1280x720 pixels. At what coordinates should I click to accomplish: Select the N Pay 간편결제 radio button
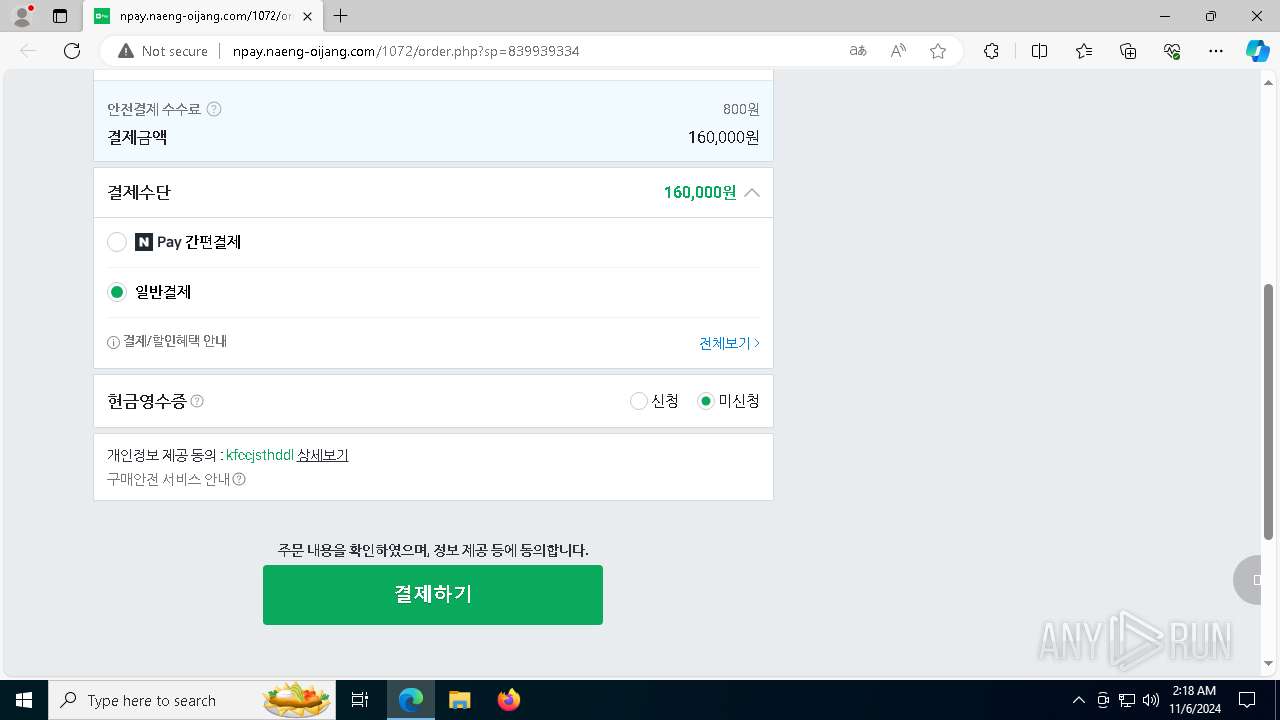click(x=117, y=242)
